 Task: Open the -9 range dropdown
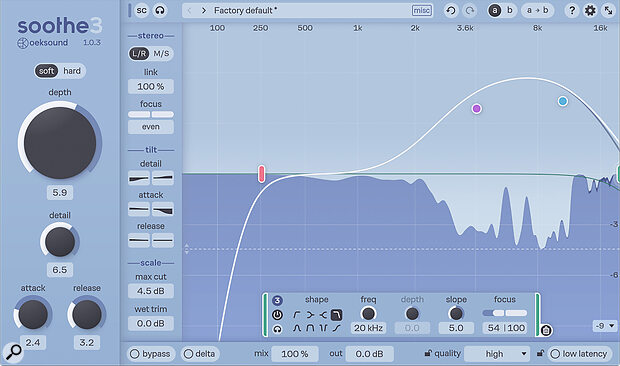(605, 326)
